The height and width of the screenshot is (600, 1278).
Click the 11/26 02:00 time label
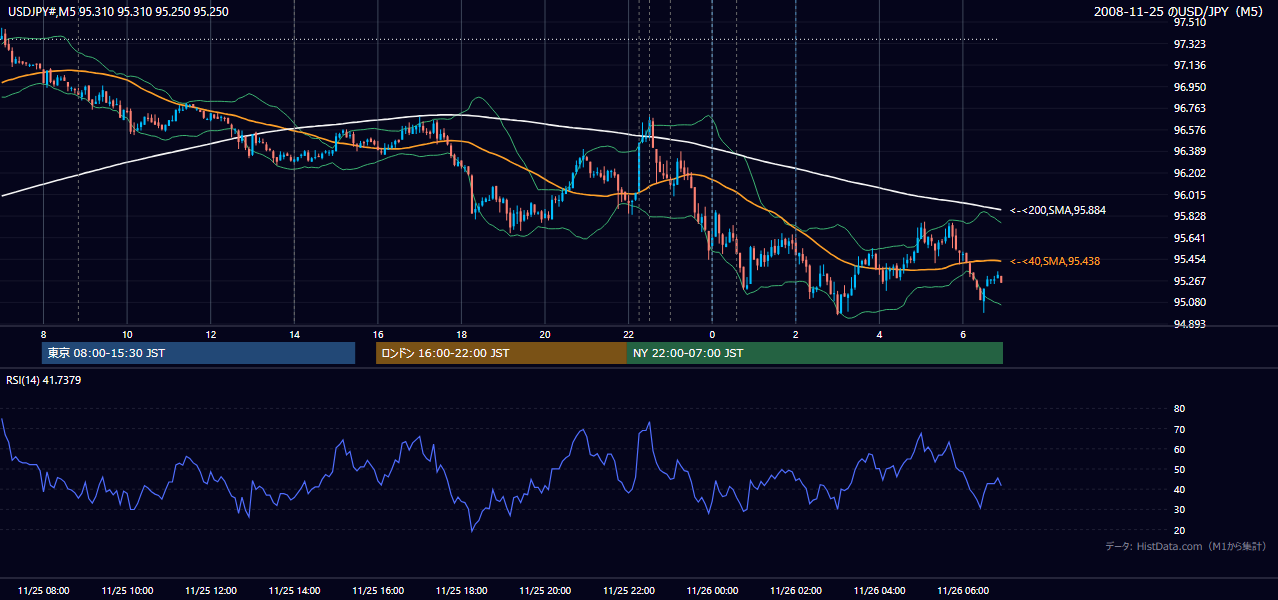(x=796, y=590)
